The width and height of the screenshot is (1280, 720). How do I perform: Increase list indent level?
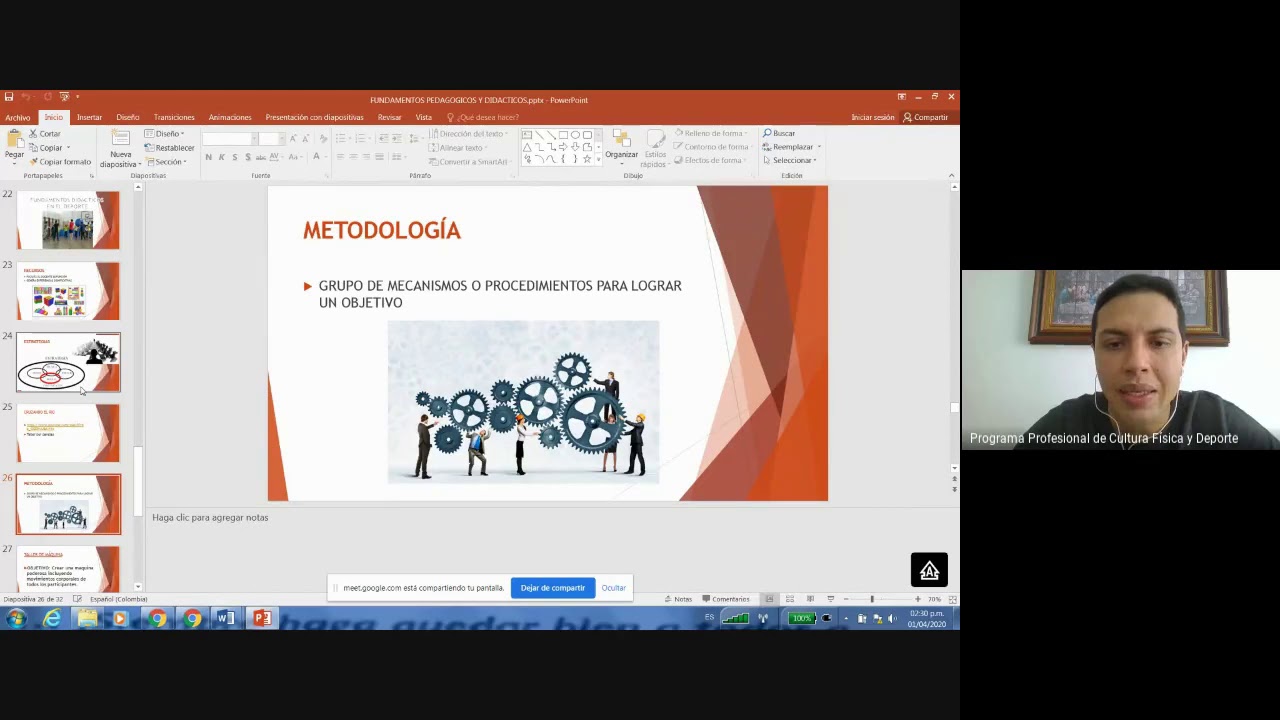point(397,138)
